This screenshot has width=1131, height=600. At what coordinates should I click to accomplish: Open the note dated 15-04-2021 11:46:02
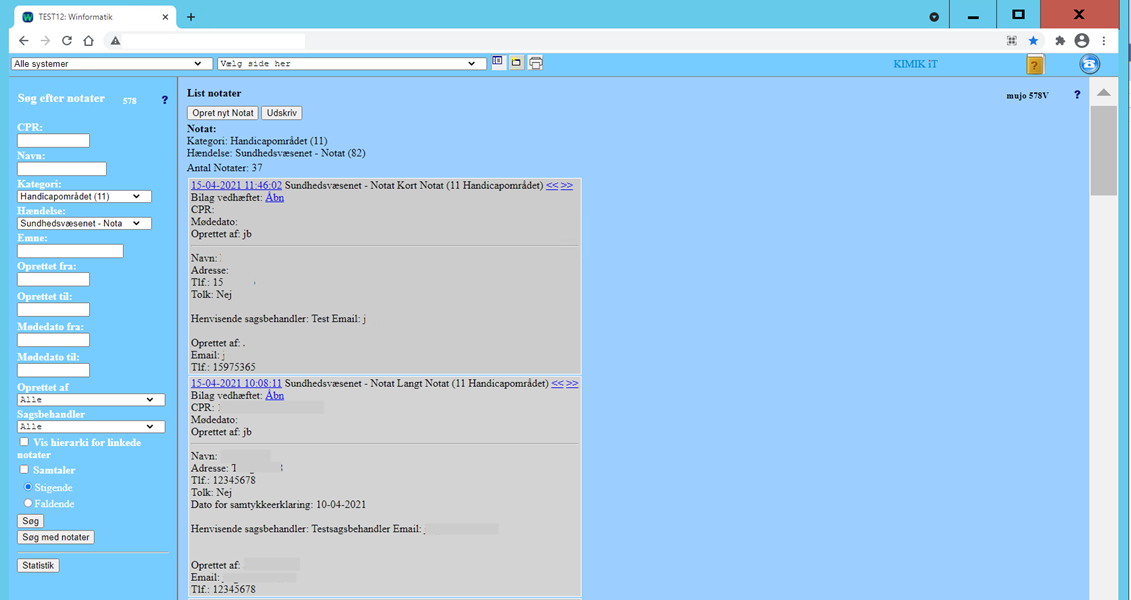click(237, 185)
